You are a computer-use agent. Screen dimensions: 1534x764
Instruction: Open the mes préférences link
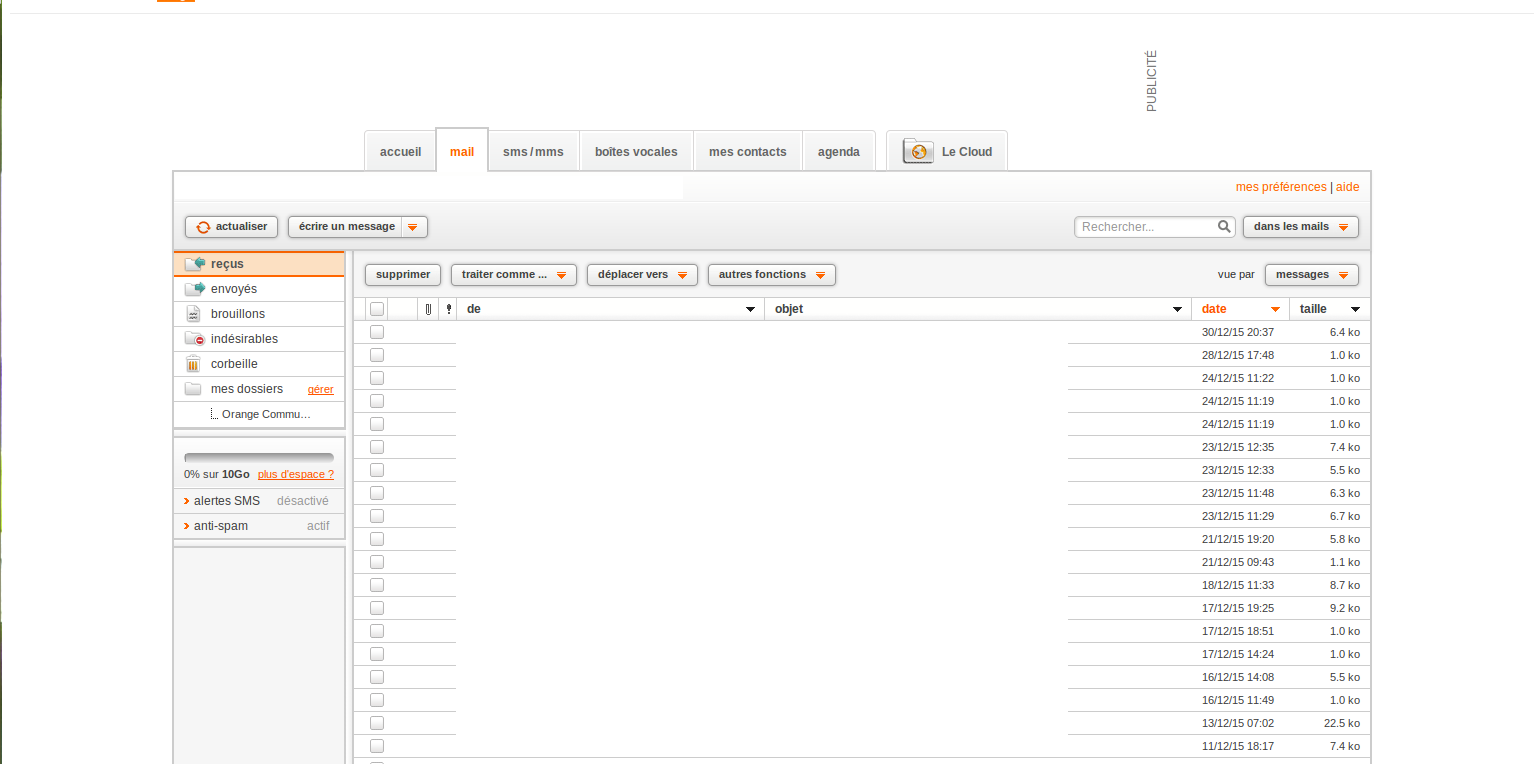[x=1281, y=187]
